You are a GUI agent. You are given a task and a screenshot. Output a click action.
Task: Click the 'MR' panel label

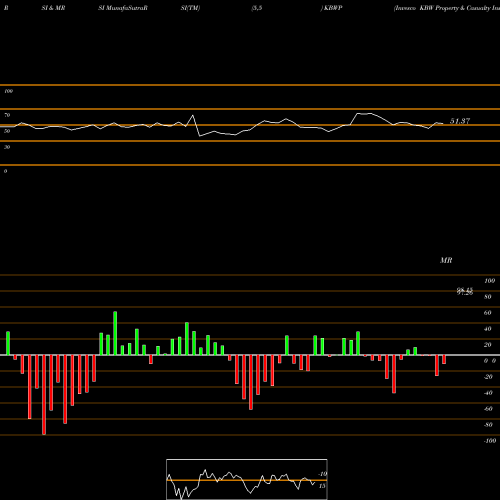(x=446, y=260)
